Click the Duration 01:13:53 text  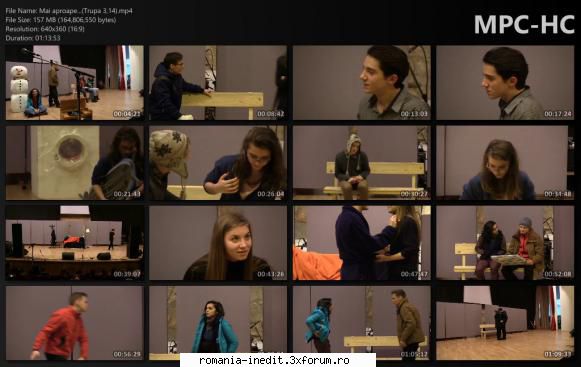[x=33, y=38]
